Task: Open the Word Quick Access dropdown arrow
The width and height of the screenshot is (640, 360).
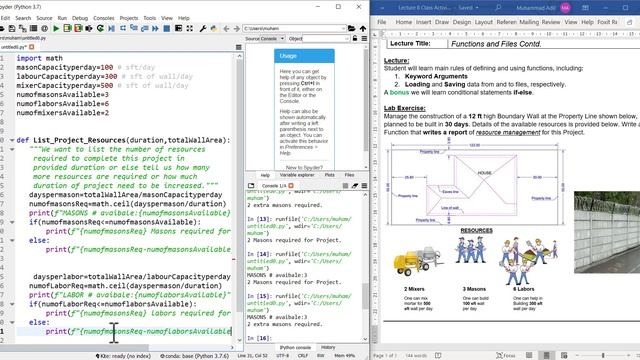Action: pos(382,7)
